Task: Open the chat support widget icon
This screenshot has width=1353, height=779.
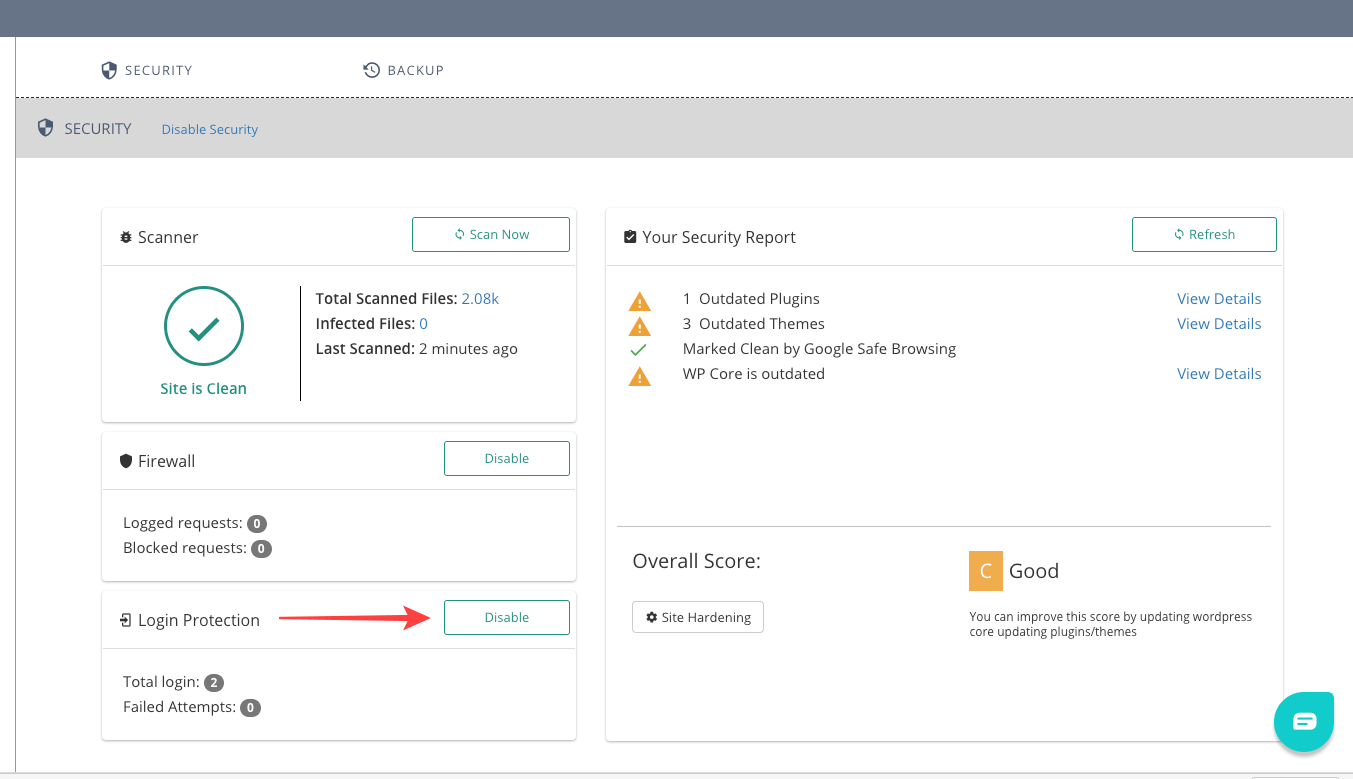Action: (x=1304, y=722)
